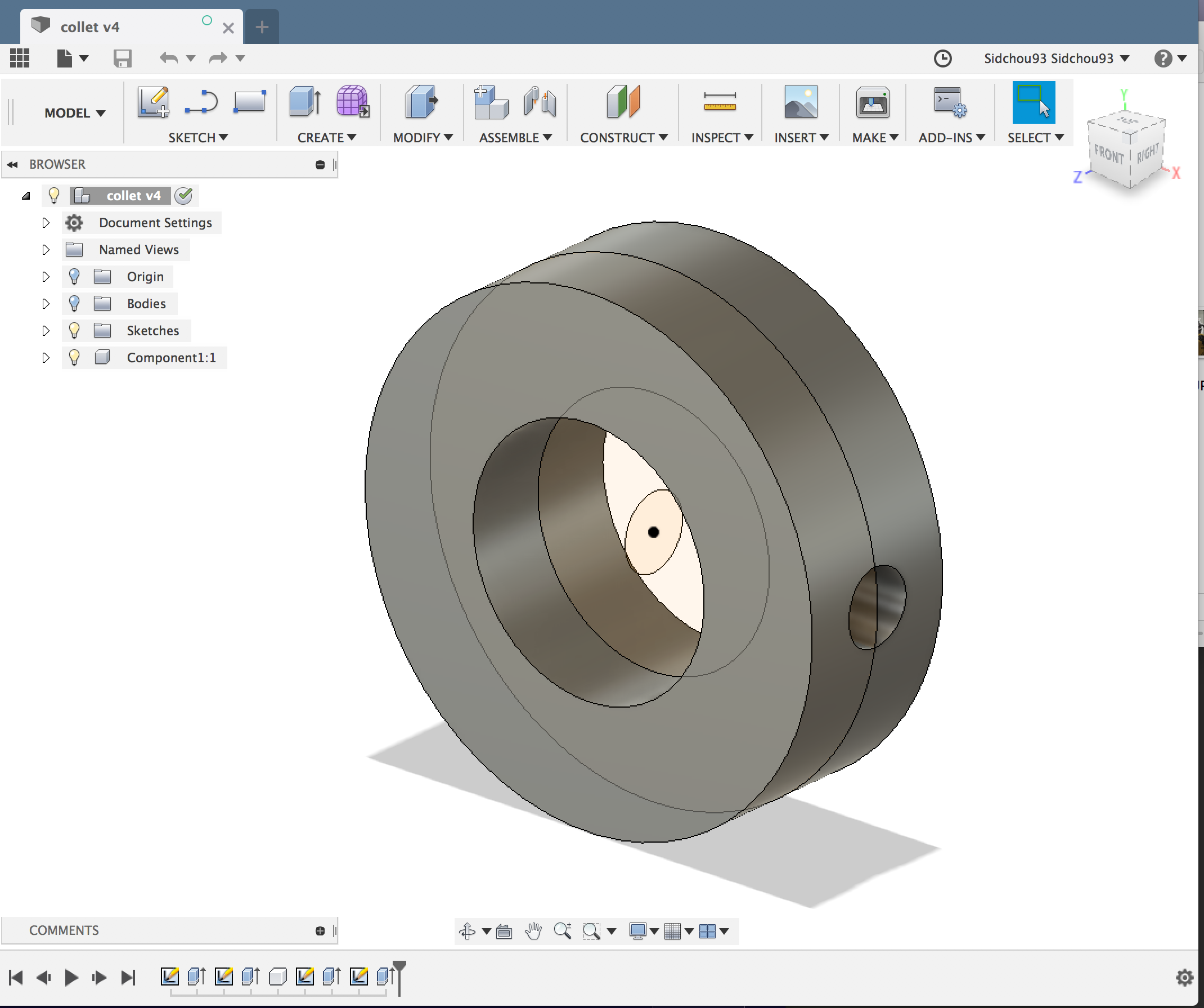The image size is (1204, 1008).
Task: Open the CREATE menu
Action: pos(327,138)
